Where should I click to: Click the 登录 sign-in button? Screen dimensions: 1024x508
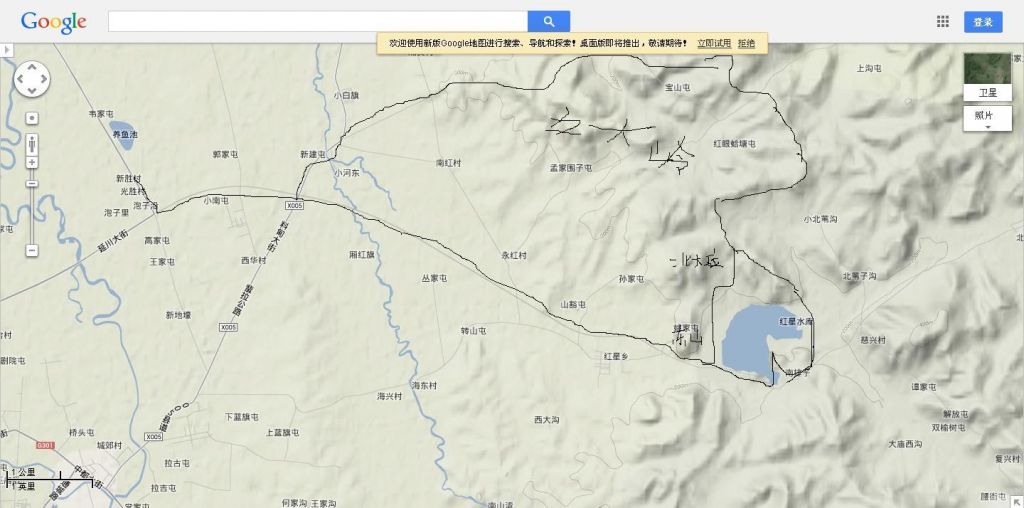click(983, 22)
